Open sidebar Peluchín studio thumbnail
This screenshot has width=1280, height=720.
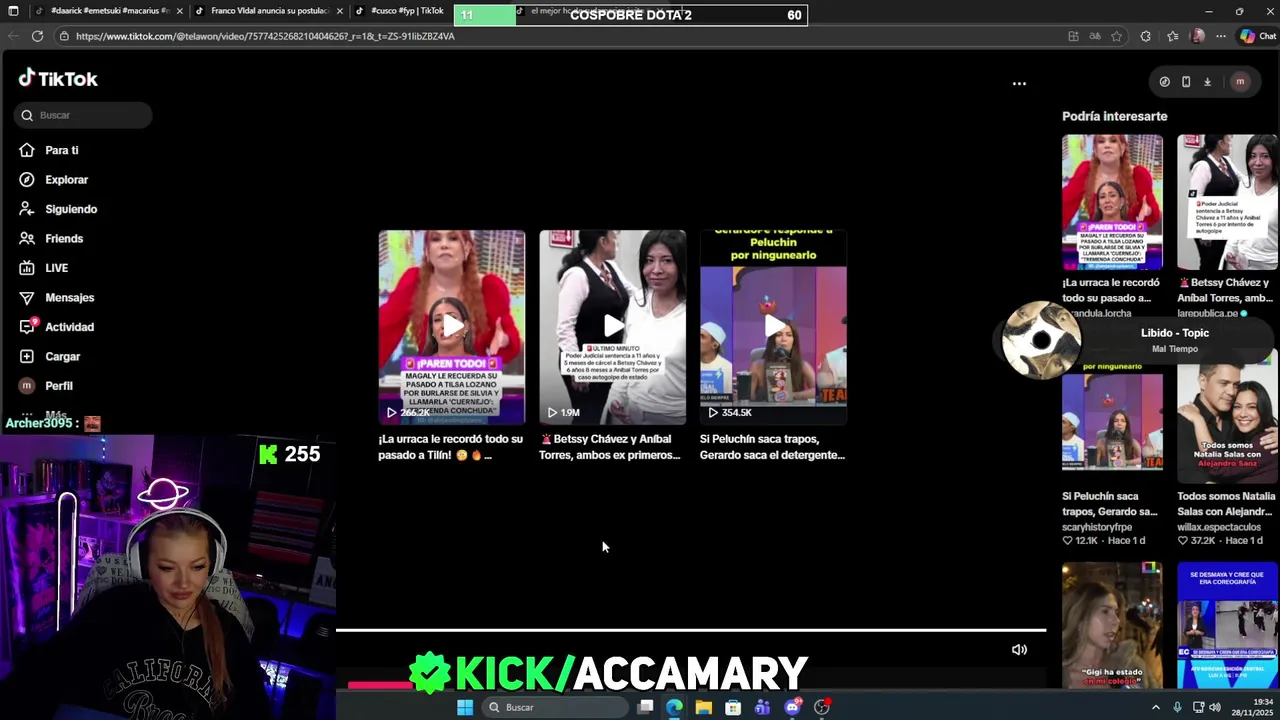pyautogui.click(x=1112, y=416)
